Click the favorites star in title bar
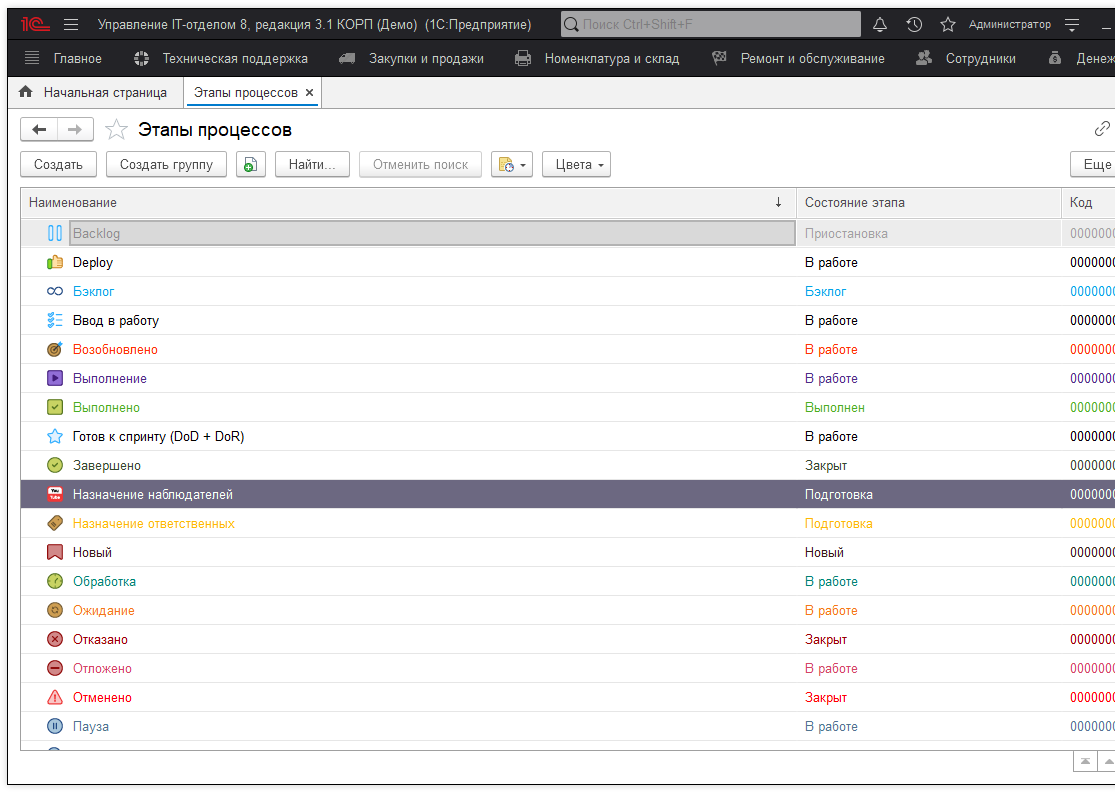The height and width of the screenshot is (792, 1115). coord(948,24)
